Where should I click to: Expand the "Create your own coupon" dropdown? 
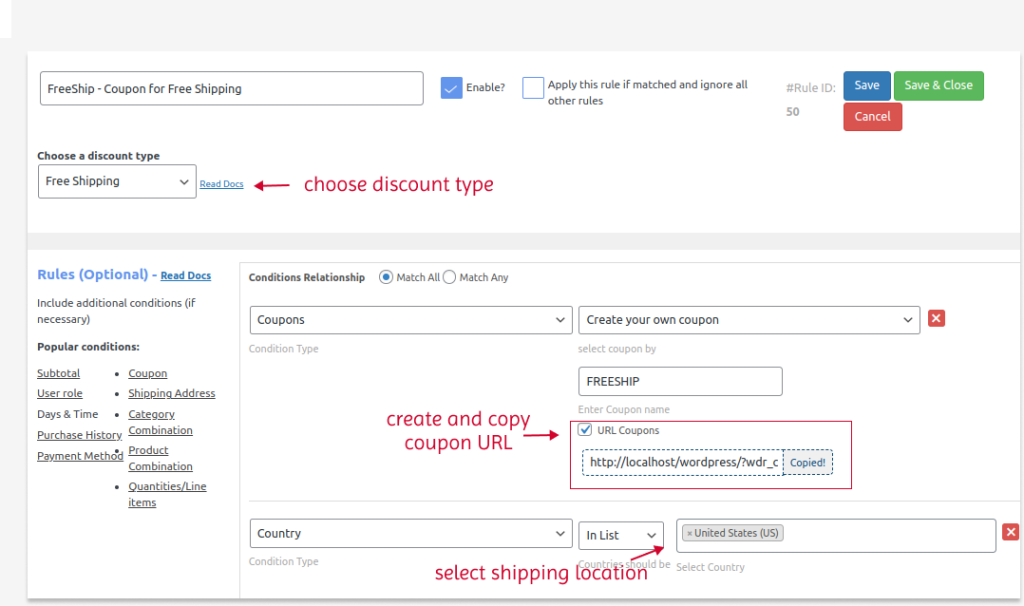tap(748, 318)
